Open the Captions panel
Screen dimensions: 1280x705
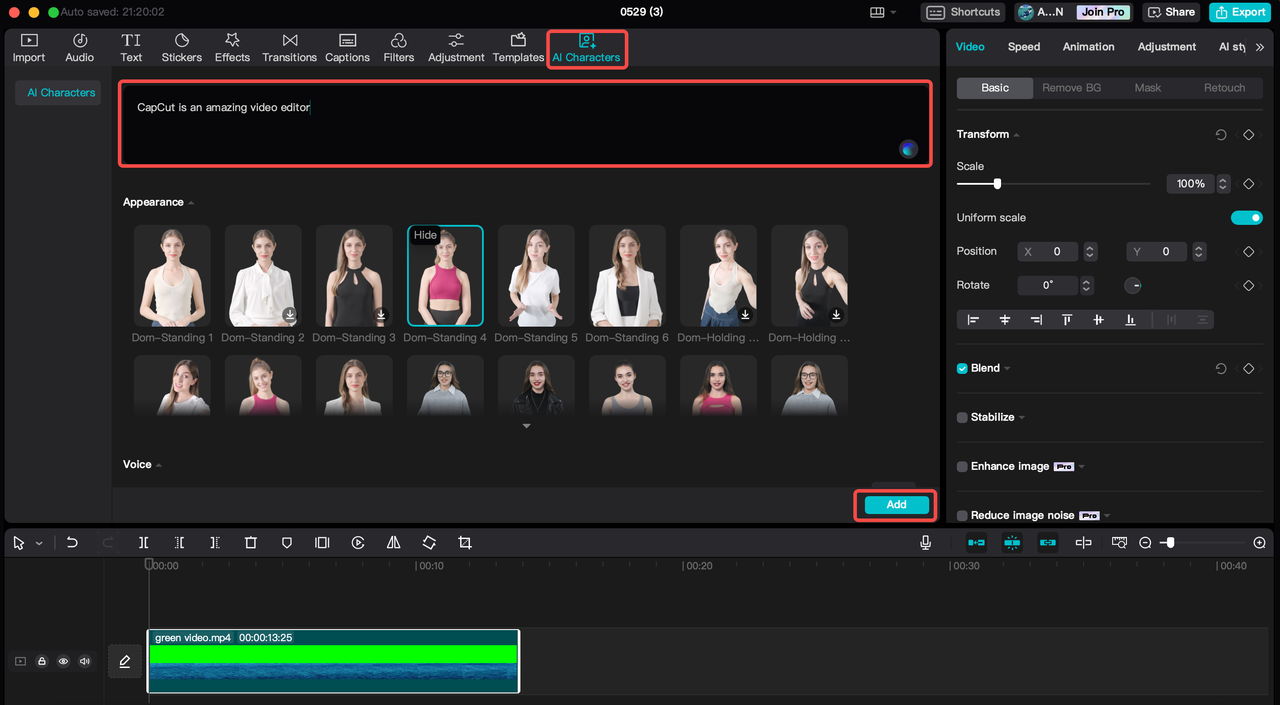point(347,47)
